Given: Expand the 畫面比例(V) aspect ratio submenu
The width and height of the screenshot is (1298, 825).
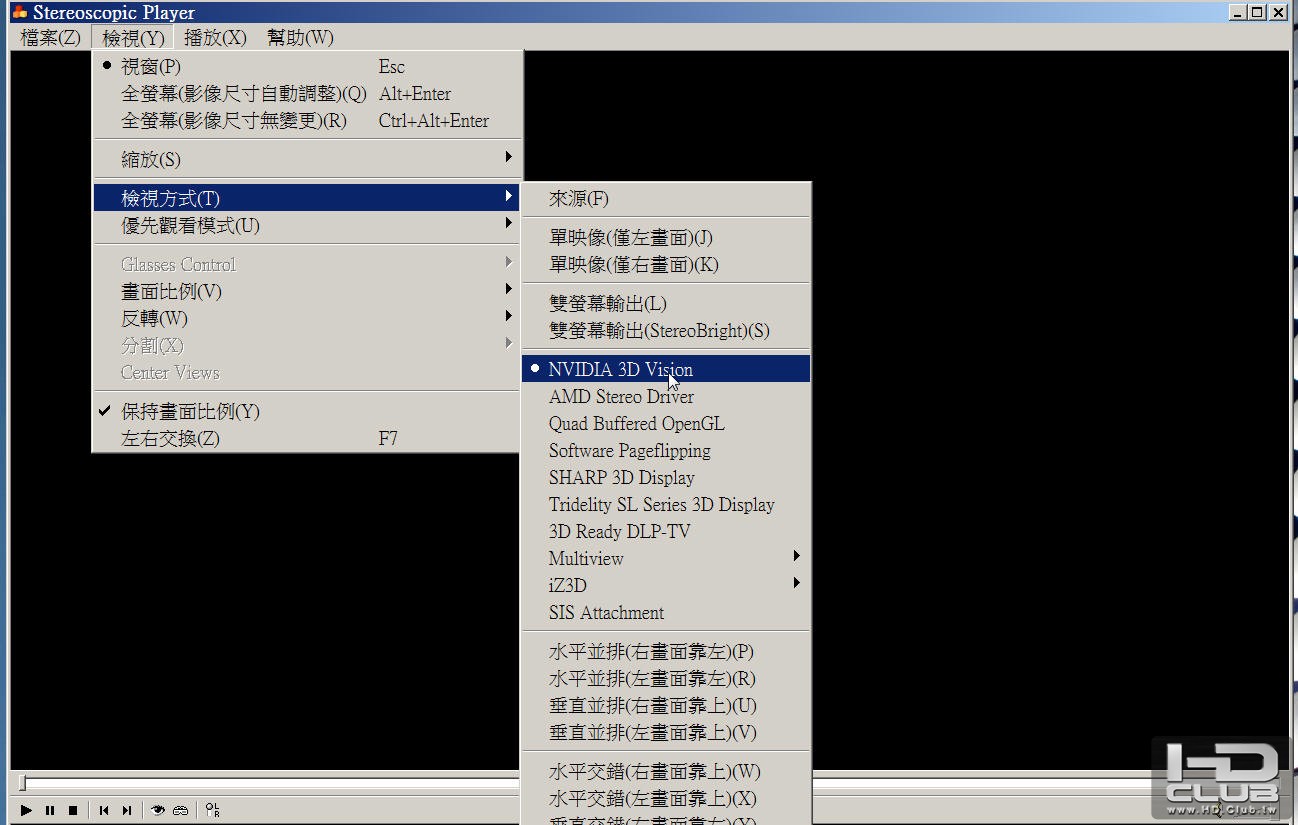Looking at the screenshot, I should (x=307, y=291).
